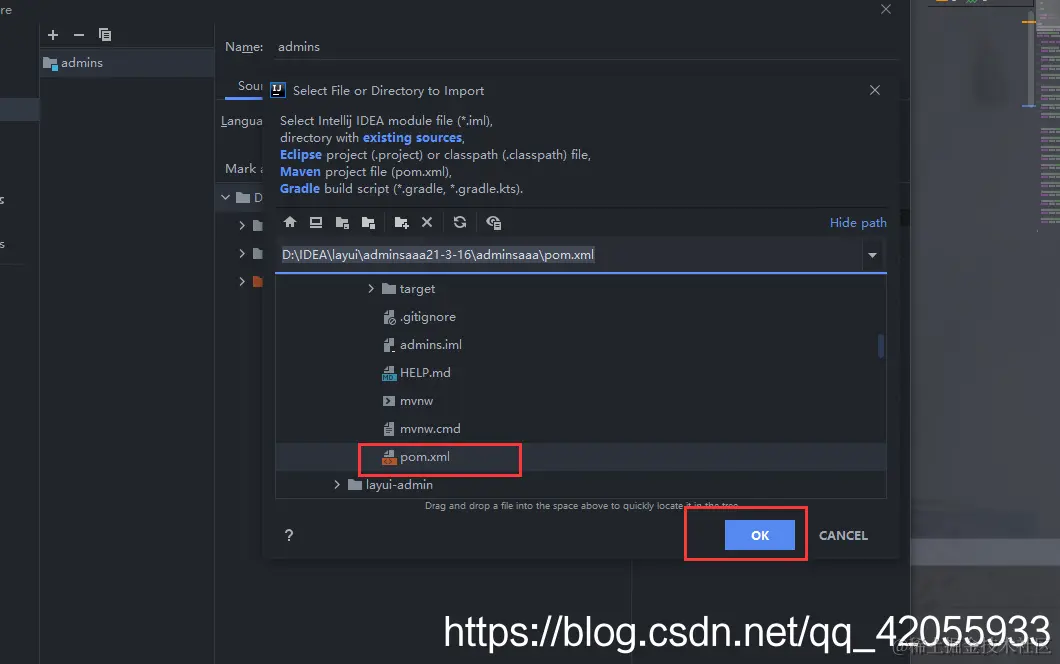The height and width of the screenshot is (664, 1060).
Task: Refresh the file tree icon
Action: [x=460, y=222]
